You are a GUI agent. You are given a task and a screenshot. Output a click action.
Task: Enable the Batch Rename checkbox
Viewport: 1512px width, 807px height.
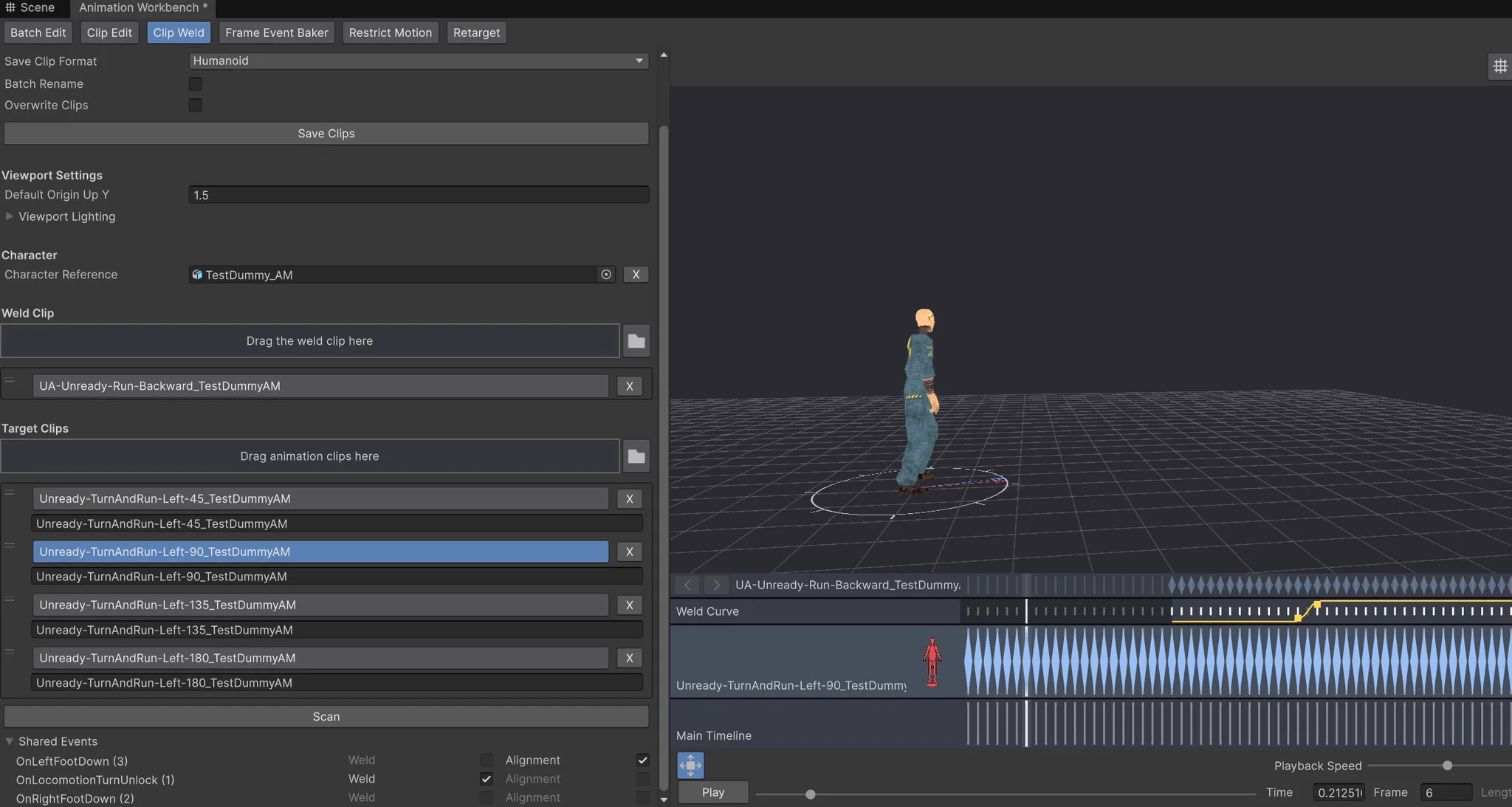tap(195, 83)
